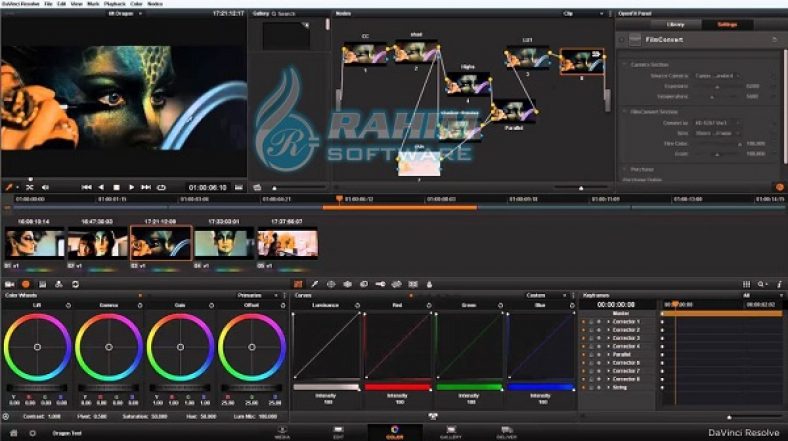Reset the Luminance curve
The width and height of the screenshot is (788, 441).
pos(357,305)
